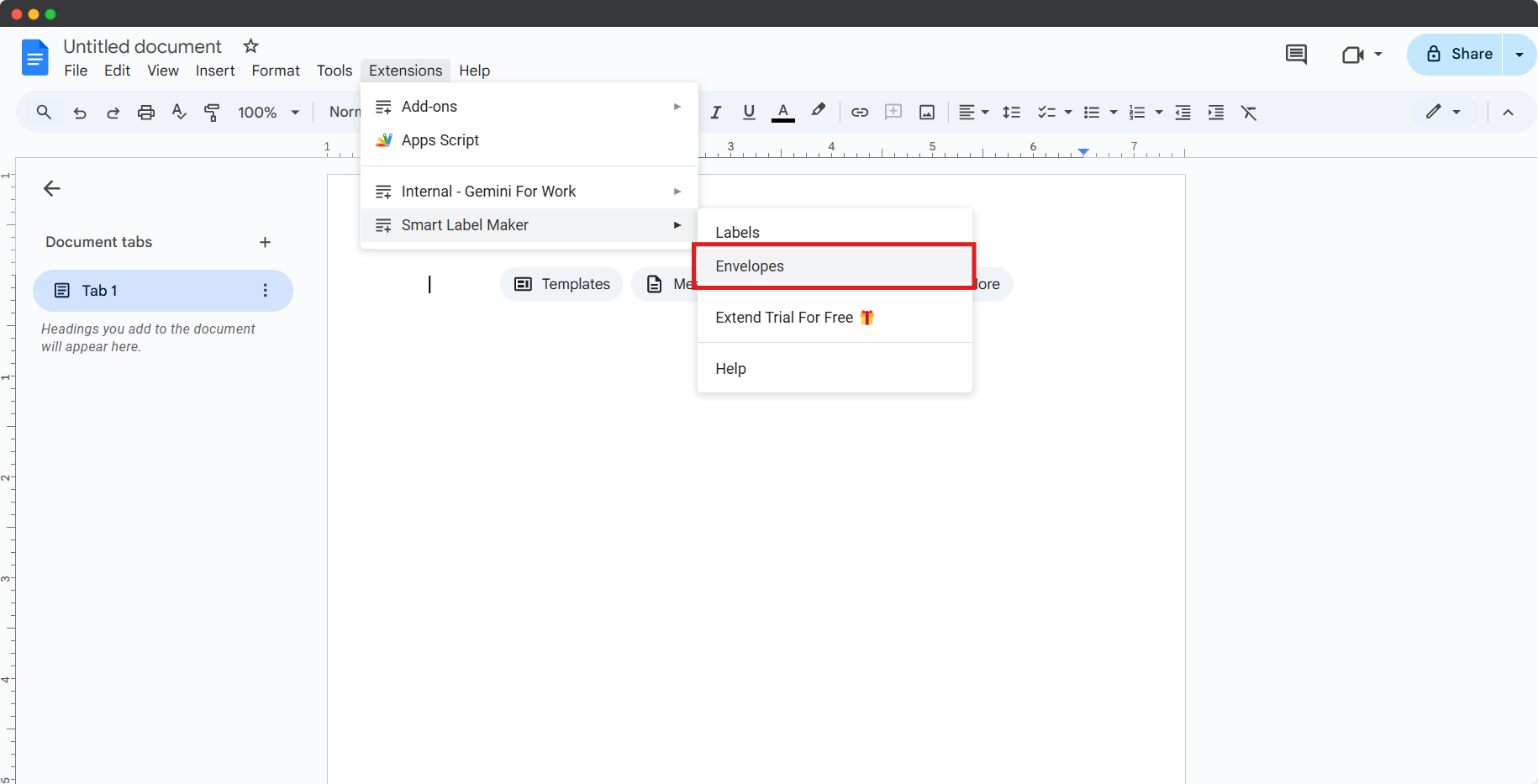Open the Tools menu

pyautogui.click(x=334, y=71)
